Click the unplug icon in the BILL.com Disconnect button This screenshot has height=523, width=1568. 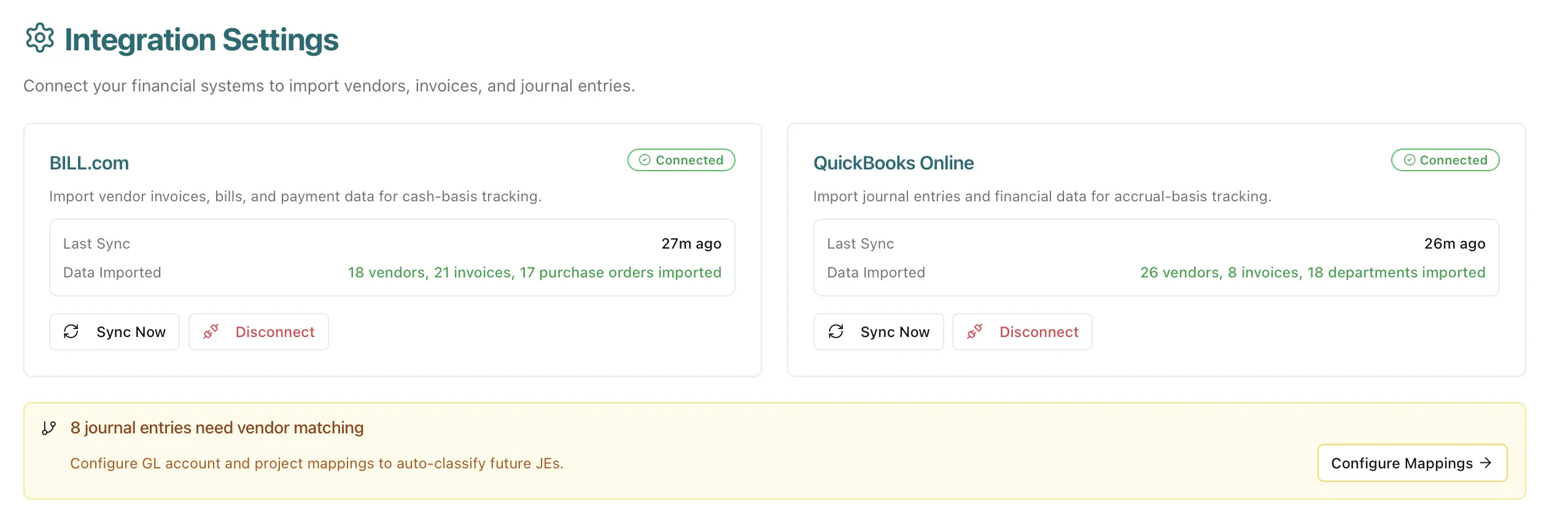211,331
